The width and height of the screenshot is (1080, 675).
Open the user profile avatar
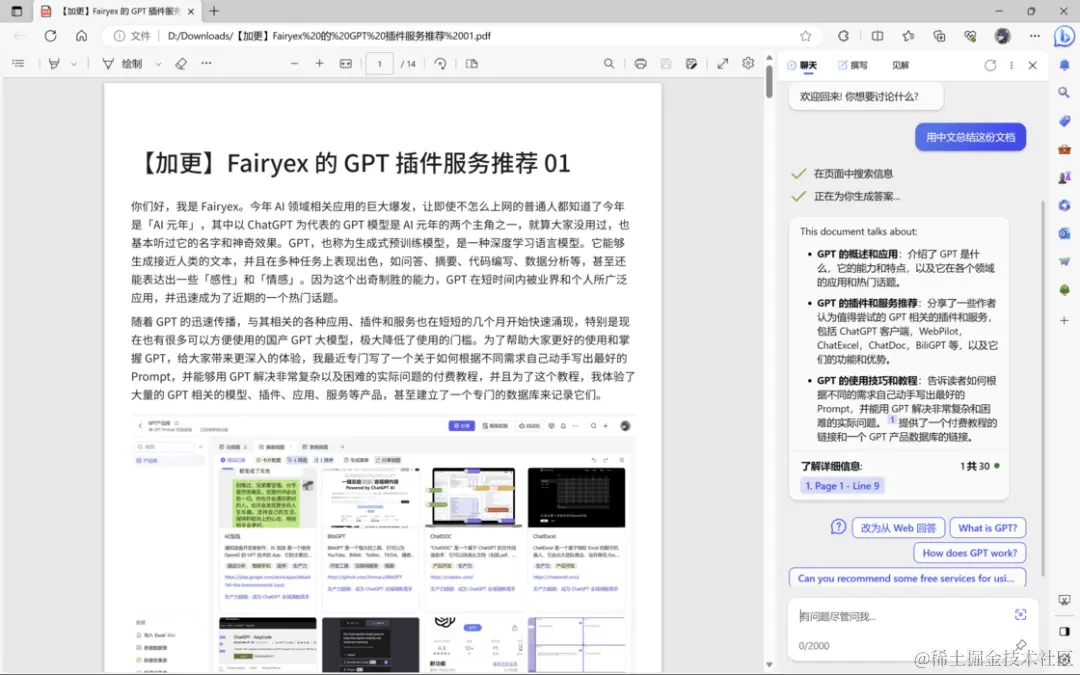[1002, 36]
